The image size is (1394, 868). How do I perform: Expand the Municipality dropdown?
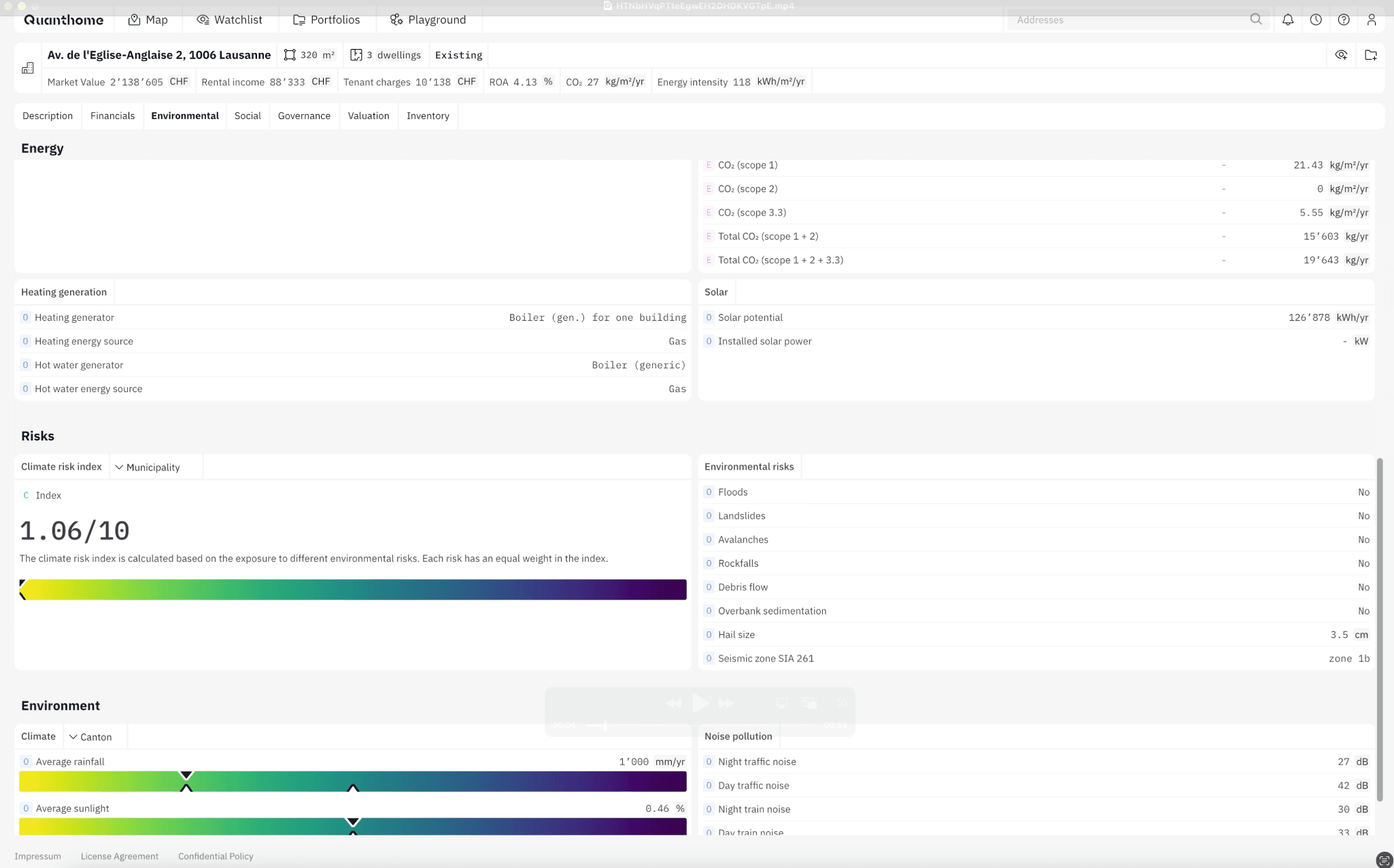(148, 467)
